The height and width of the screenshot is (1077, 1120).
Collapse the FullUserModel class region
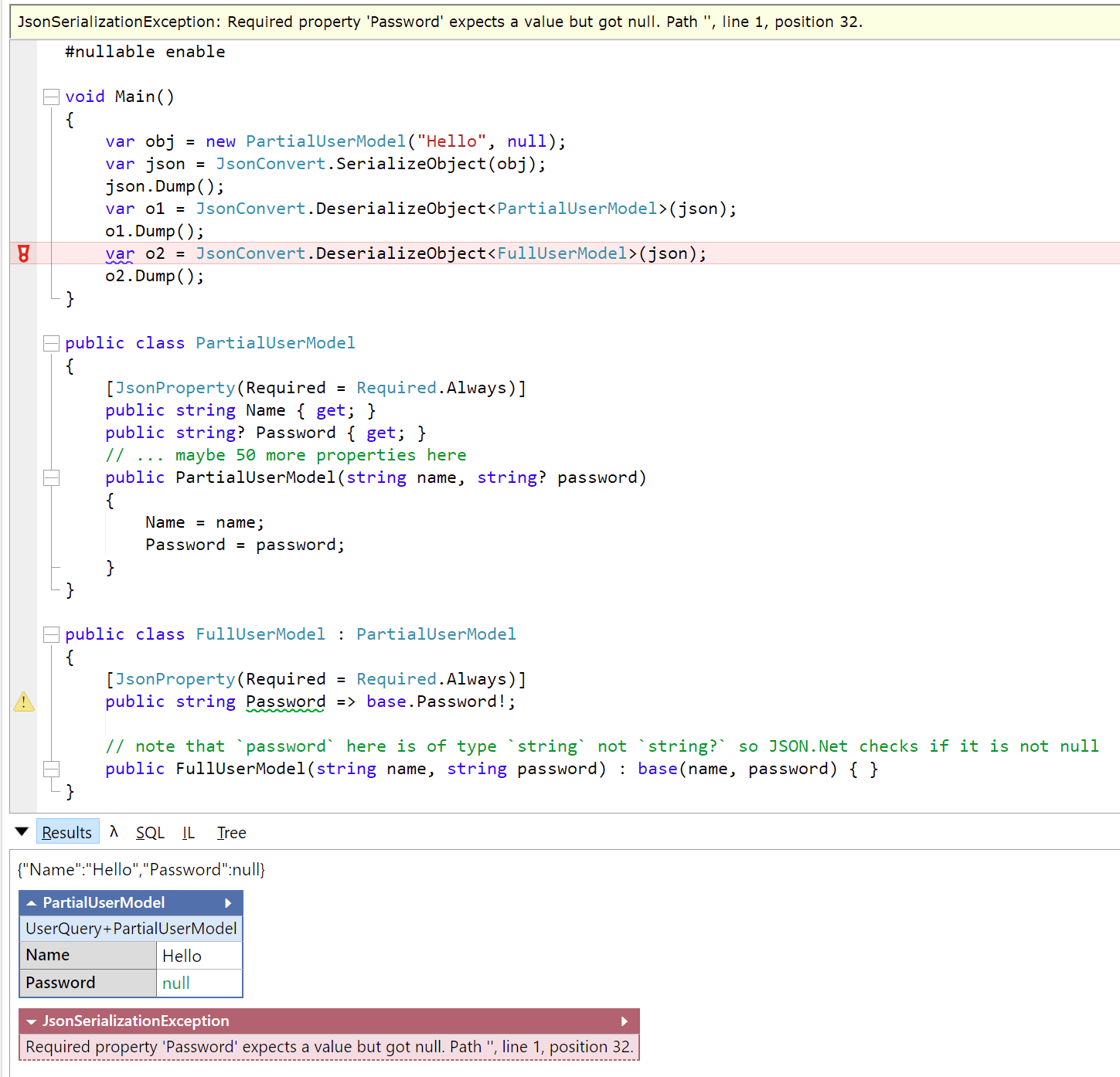click(x=51, y=634)
